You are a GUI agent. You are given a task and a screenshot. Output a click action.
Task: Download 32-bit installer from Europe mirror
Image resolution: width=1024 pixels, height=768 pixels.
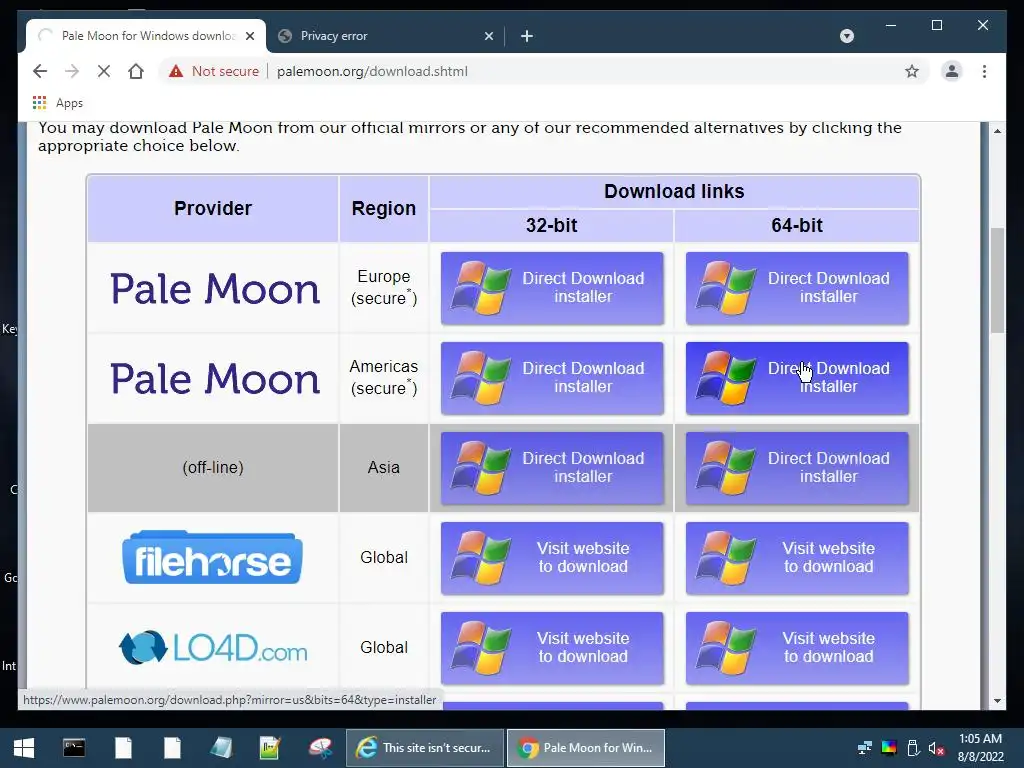[x=552, y=288]
